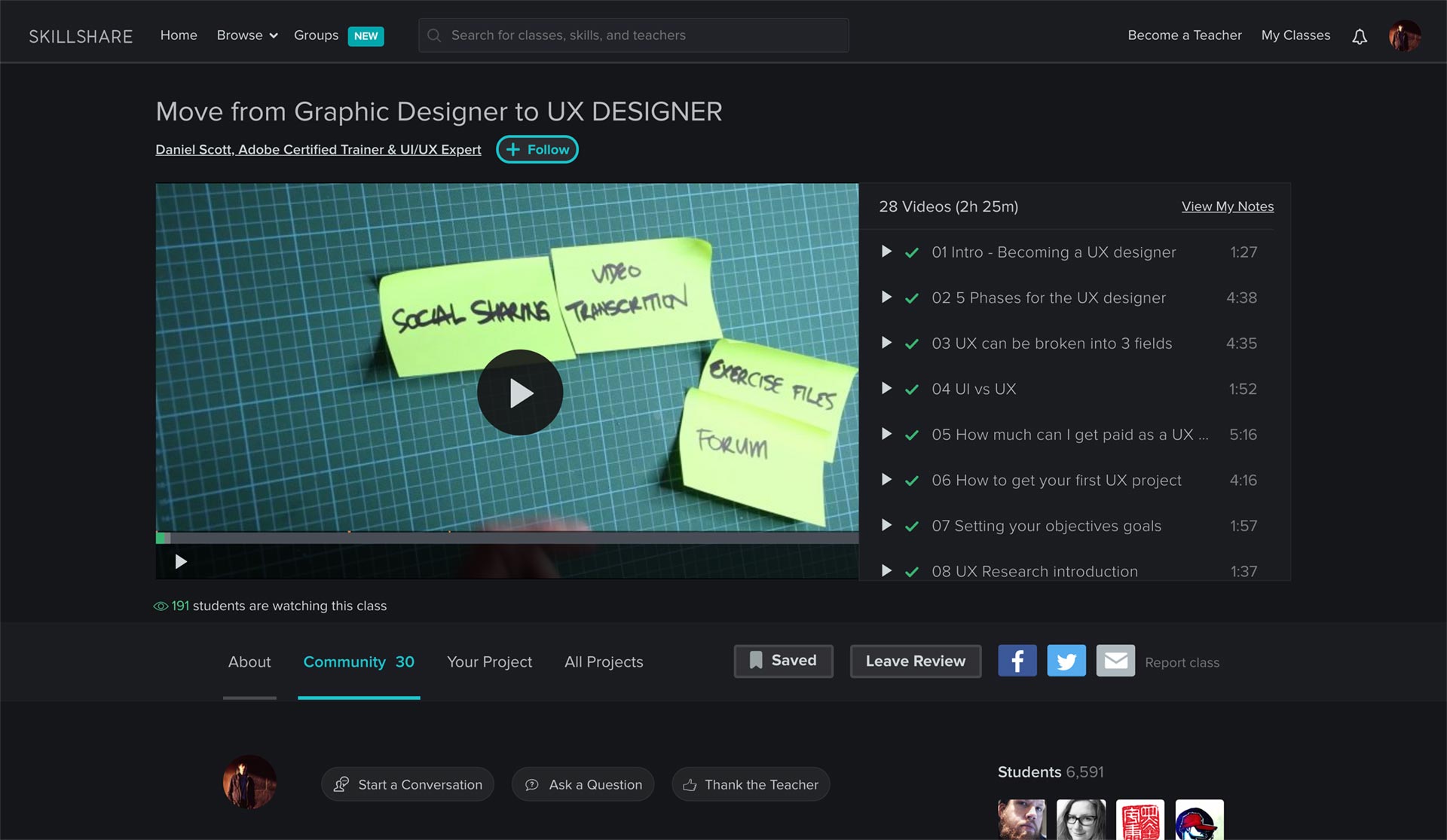
Task: Open the All Projects tab
Action: (x=604, y=661)
